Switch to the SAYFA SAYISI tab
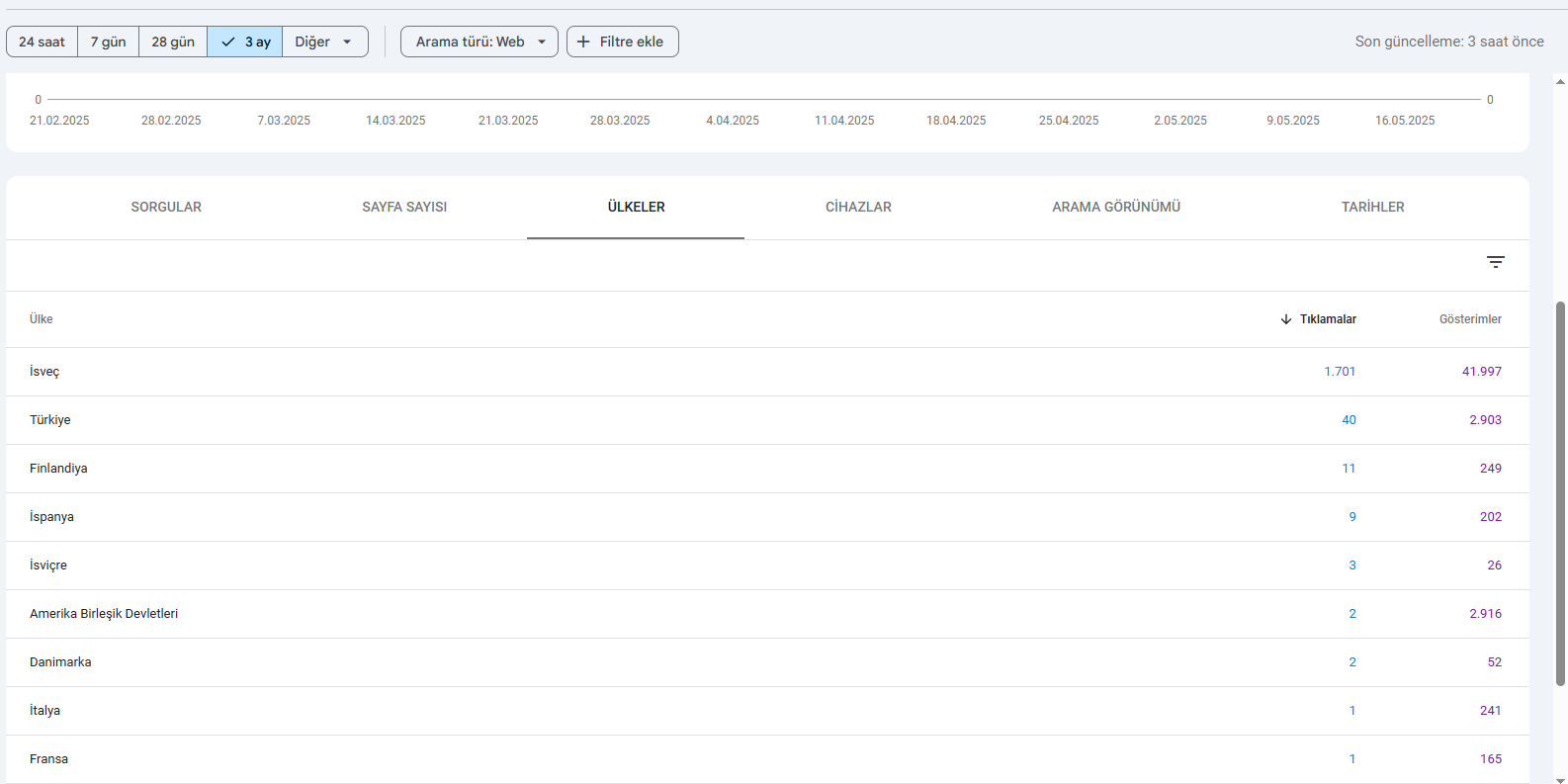1568x784 pixels. click(404, 207)
